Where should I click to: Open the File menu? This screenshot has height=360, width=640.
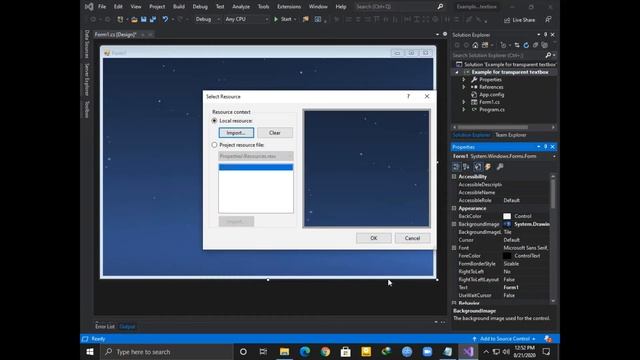point(102,7)
